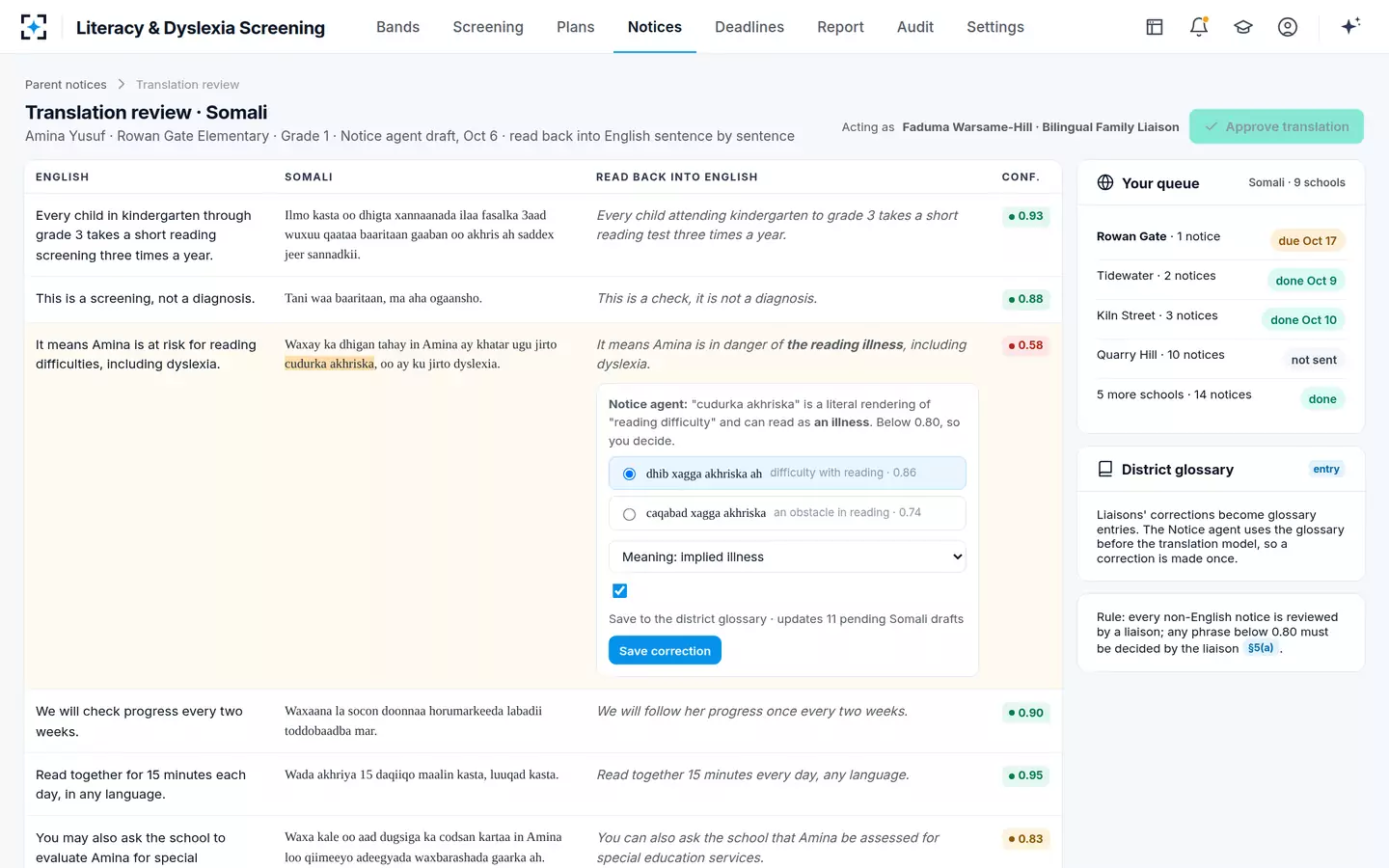Open the sparkle AI assistant icon
Screen dimensions: 1389x868
pyautogui.click(x=1350, y=26)
